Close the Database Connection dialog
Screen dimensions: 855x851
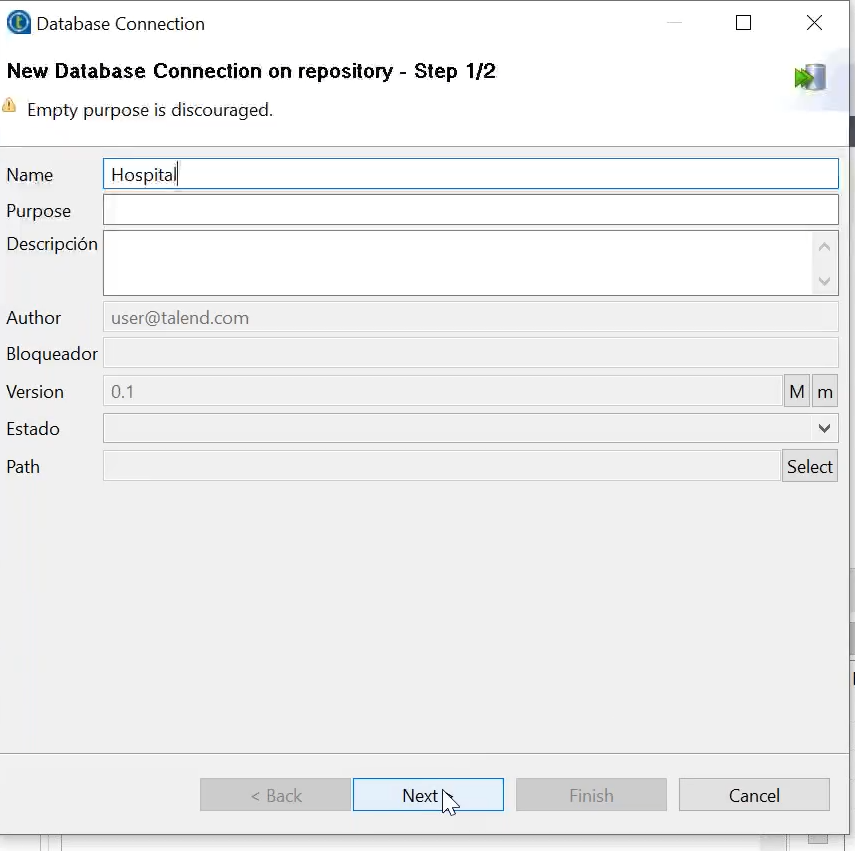click(x=814, y=23)
